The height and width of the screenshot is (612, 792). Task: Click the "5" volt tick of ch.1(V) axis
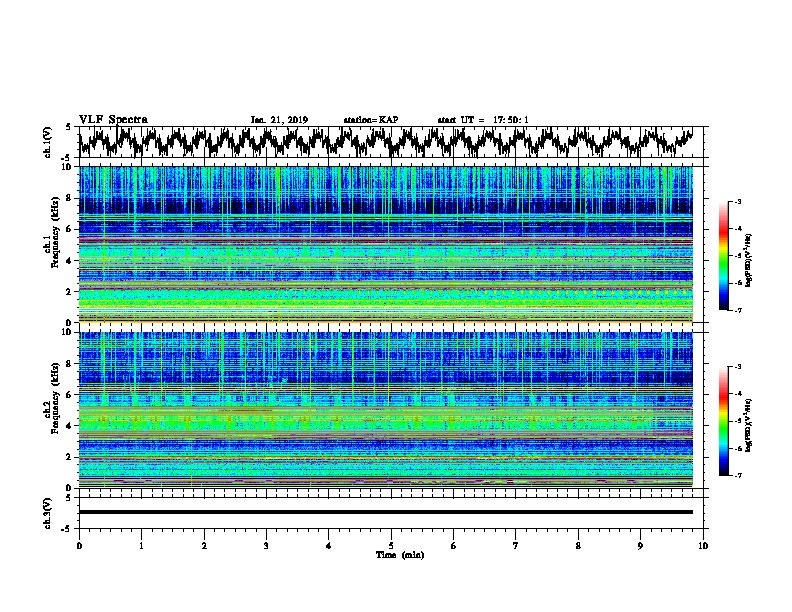click(x=69, y=127)
